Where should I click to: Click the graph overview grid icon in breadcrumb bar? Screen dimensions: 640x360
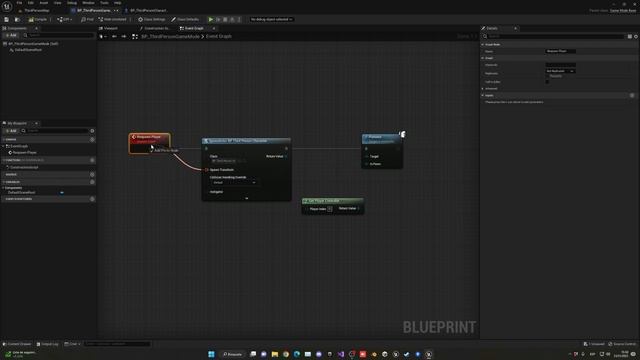[135, 36]
